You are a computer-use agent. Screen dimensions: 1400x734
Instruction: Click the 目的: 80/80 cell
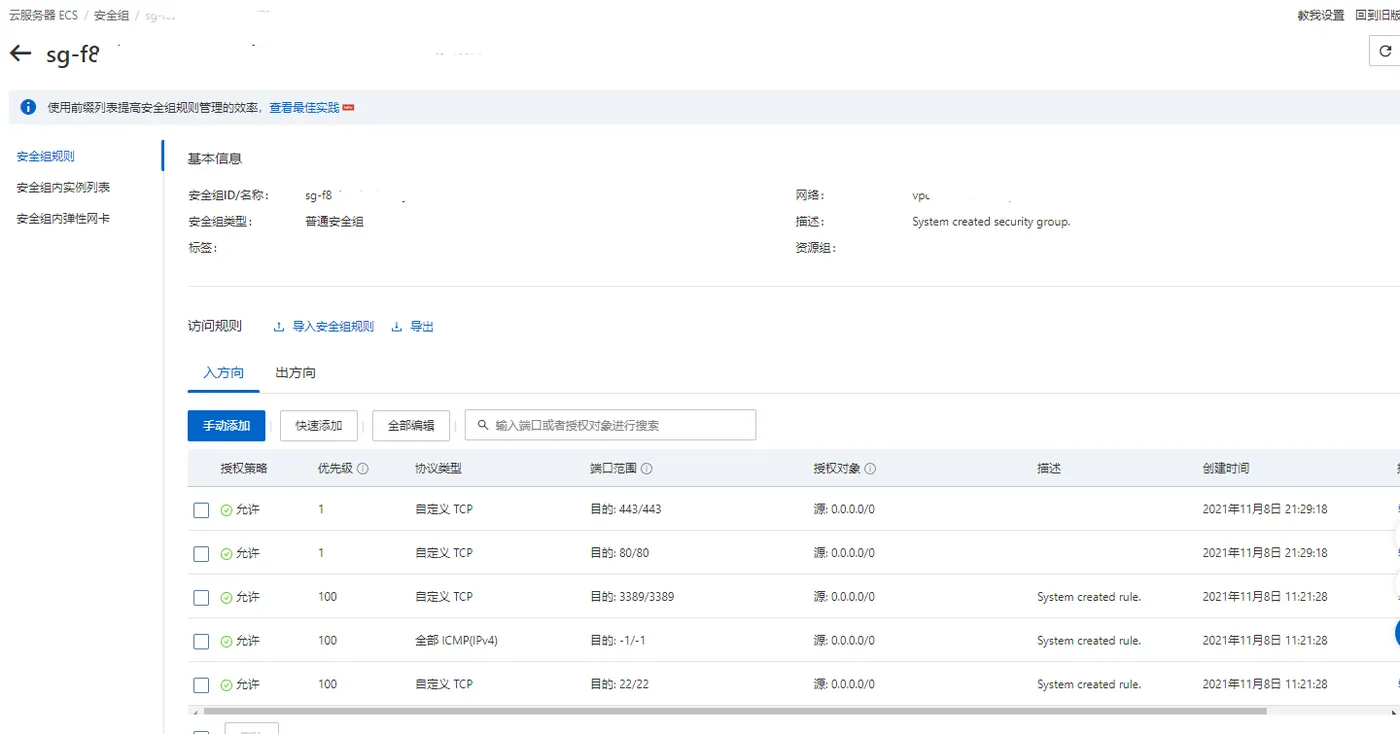tap(620, 553)
